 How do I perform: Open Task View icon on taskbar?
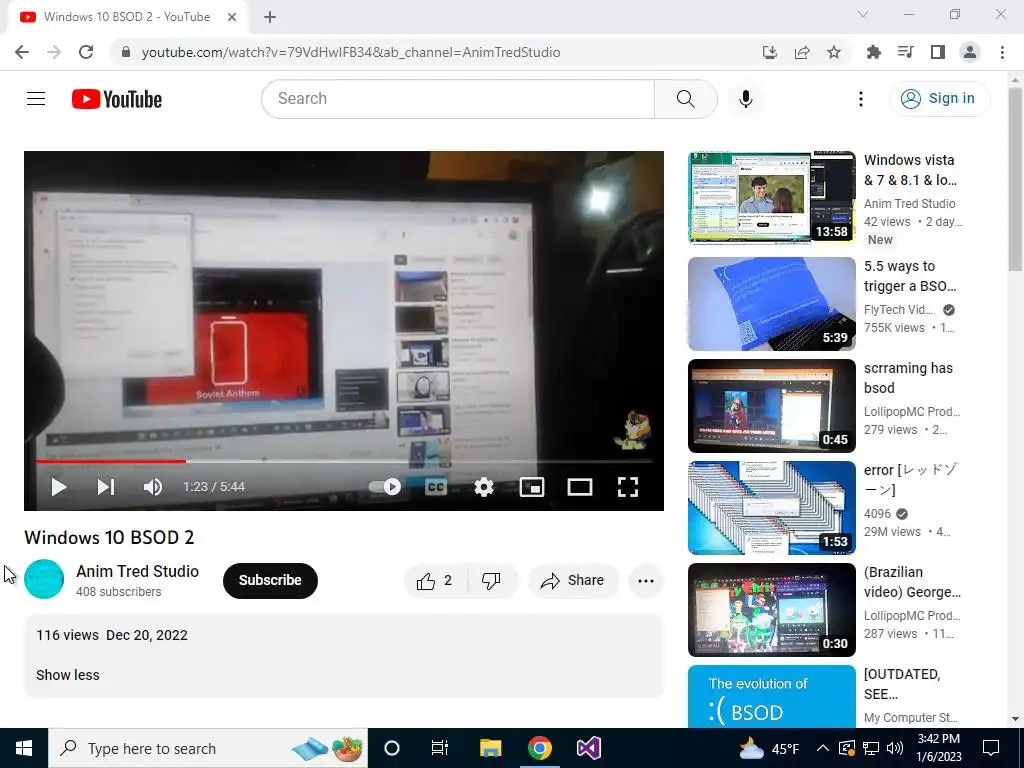pyautogui.click(x=440, y=748)
